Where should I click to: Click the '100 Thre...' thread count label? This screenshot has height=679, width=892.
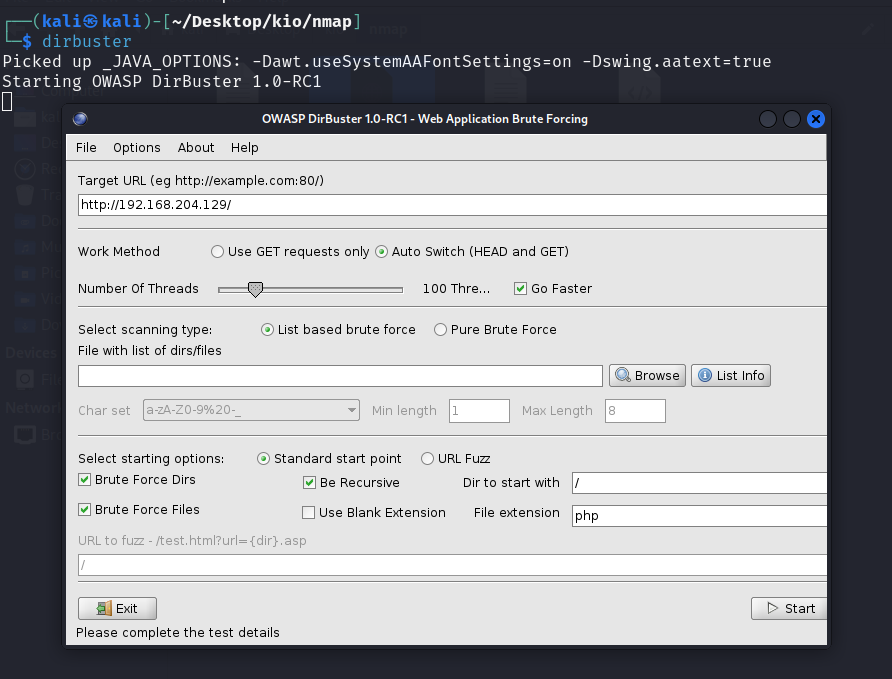pos(456,289)
